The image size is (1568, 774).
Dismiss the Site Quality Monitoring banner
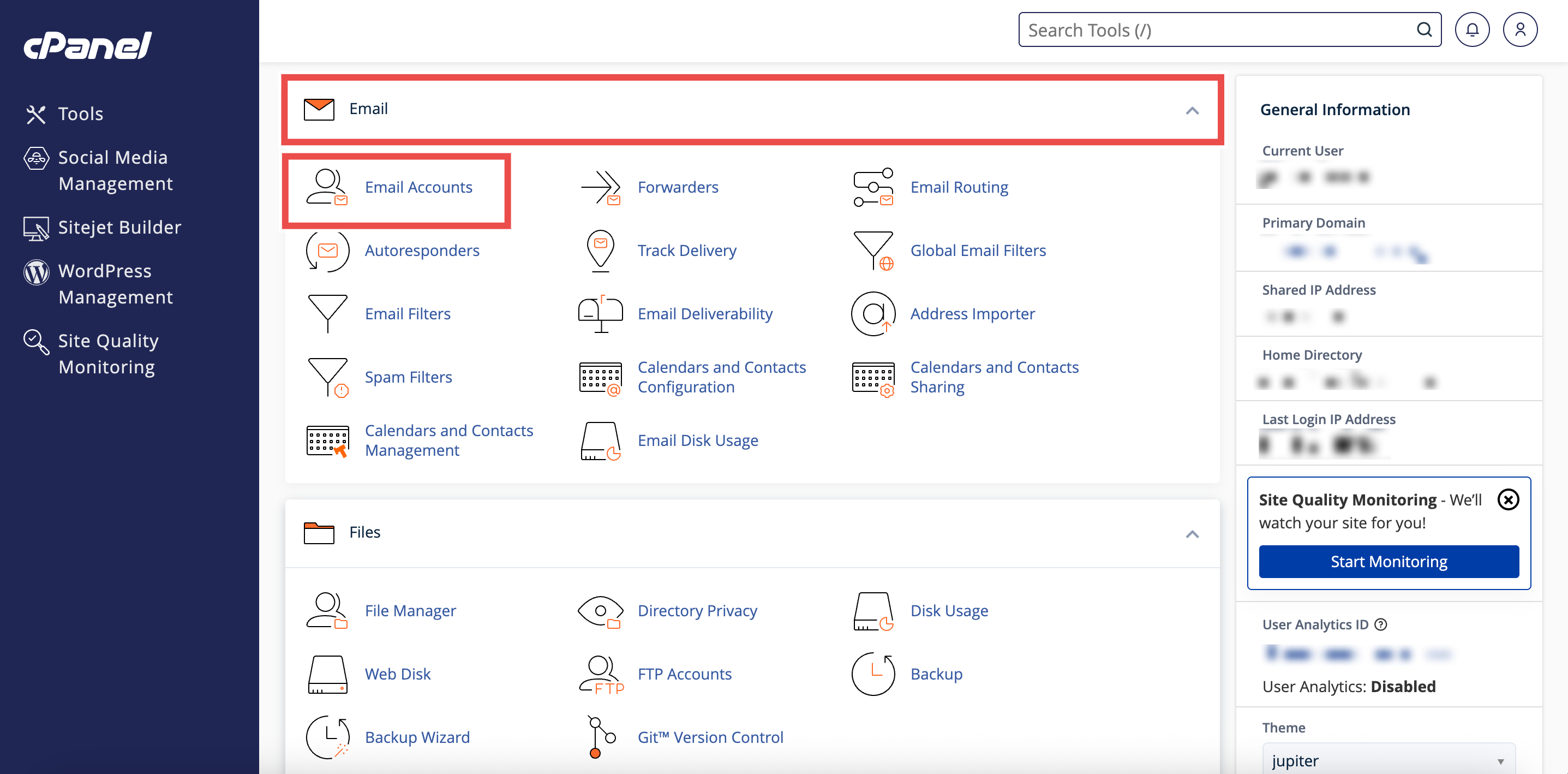pos(1508,499)
